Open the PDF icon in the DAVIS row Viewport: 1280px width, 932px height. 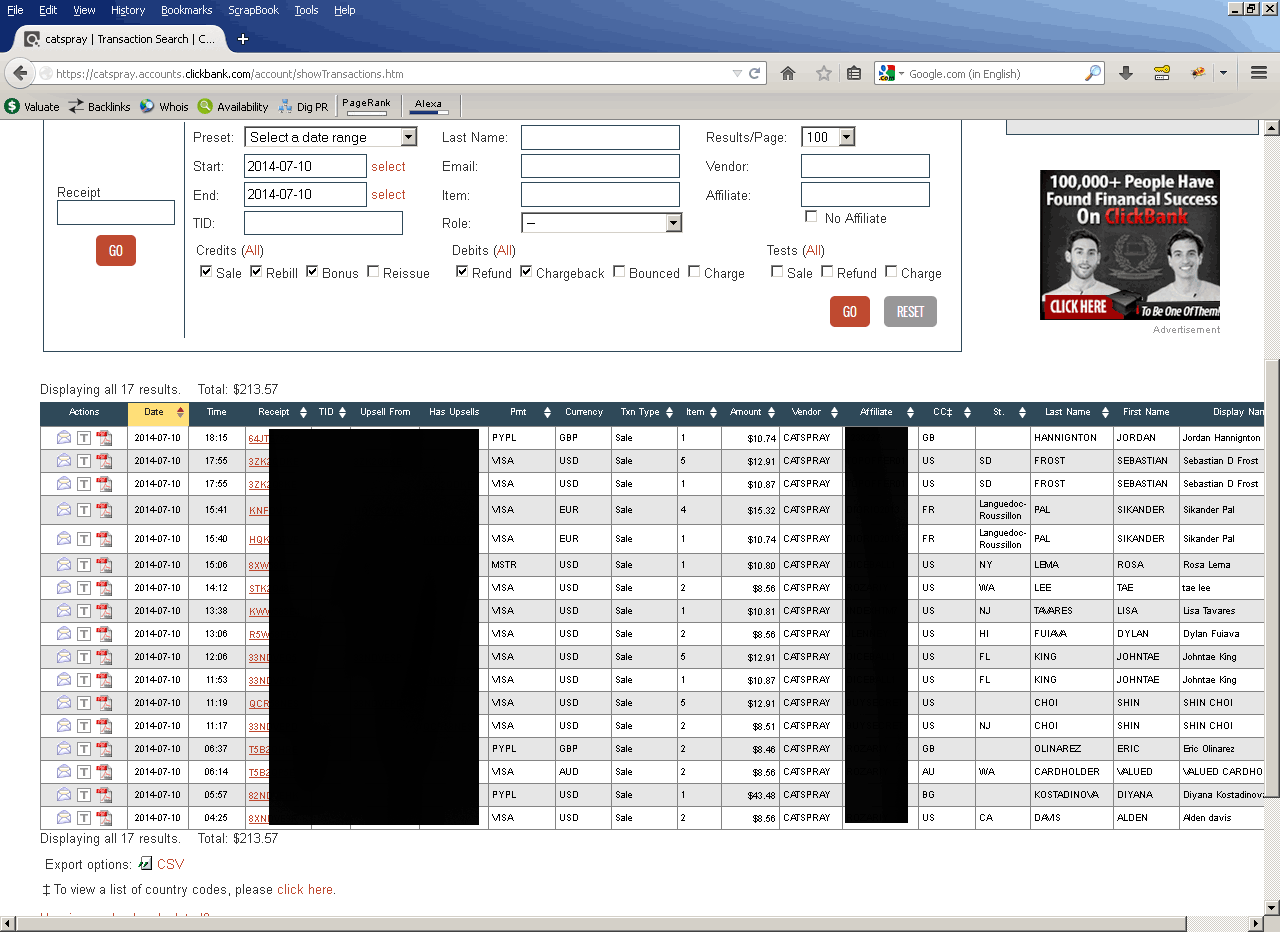104,817
